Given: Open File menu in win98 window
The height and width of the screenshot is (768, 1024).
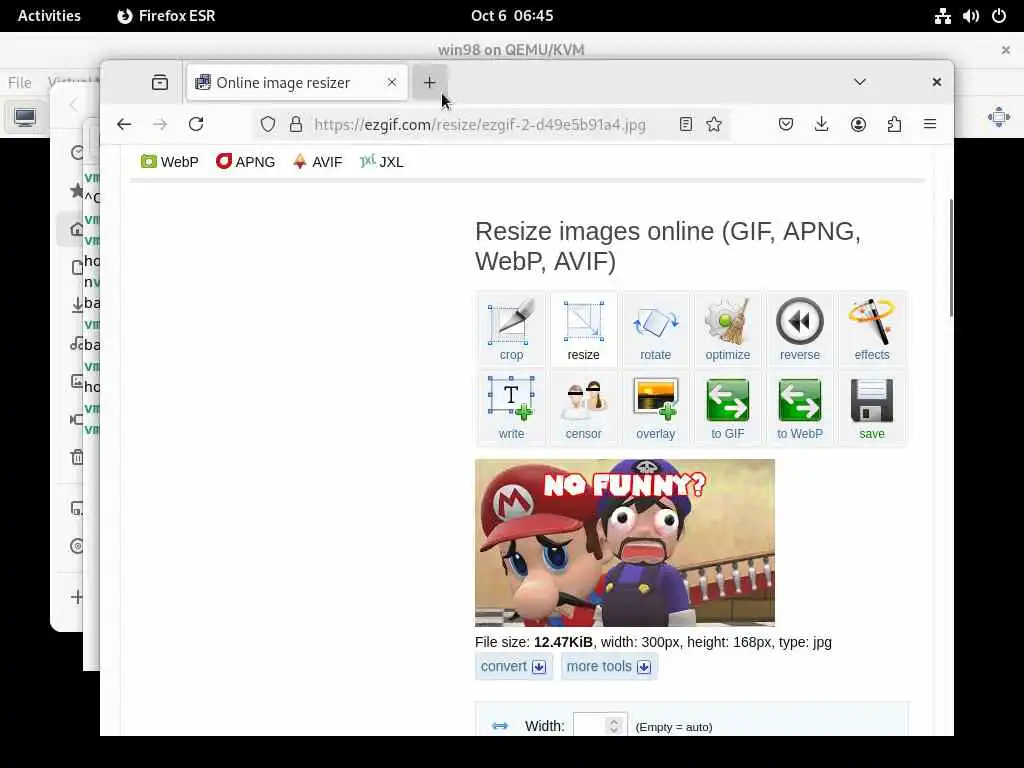Looking at the screenshot, I should click(20, 82).
